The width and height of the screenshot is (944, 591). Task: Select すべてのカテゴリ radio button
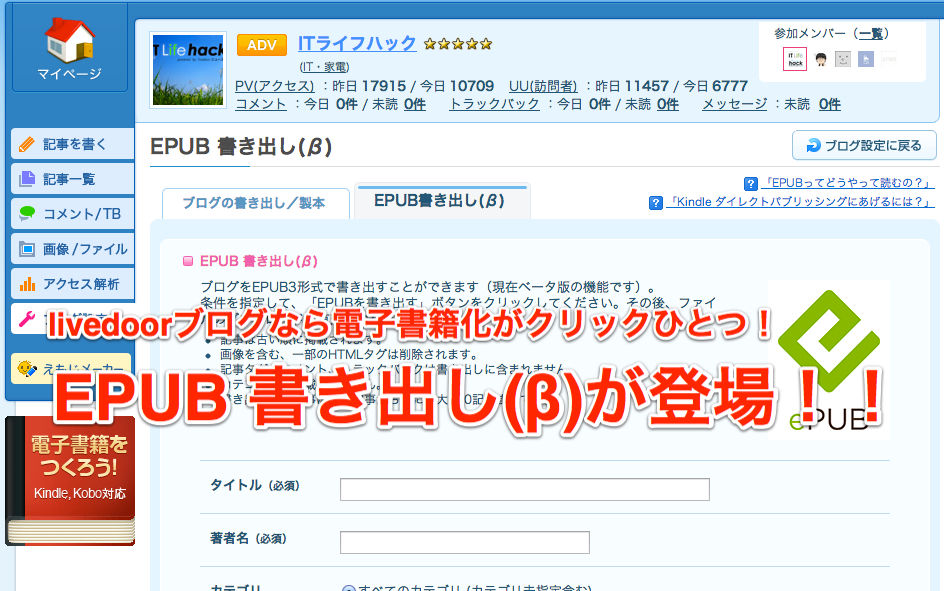pyautogui.click(x=348, y=588)
